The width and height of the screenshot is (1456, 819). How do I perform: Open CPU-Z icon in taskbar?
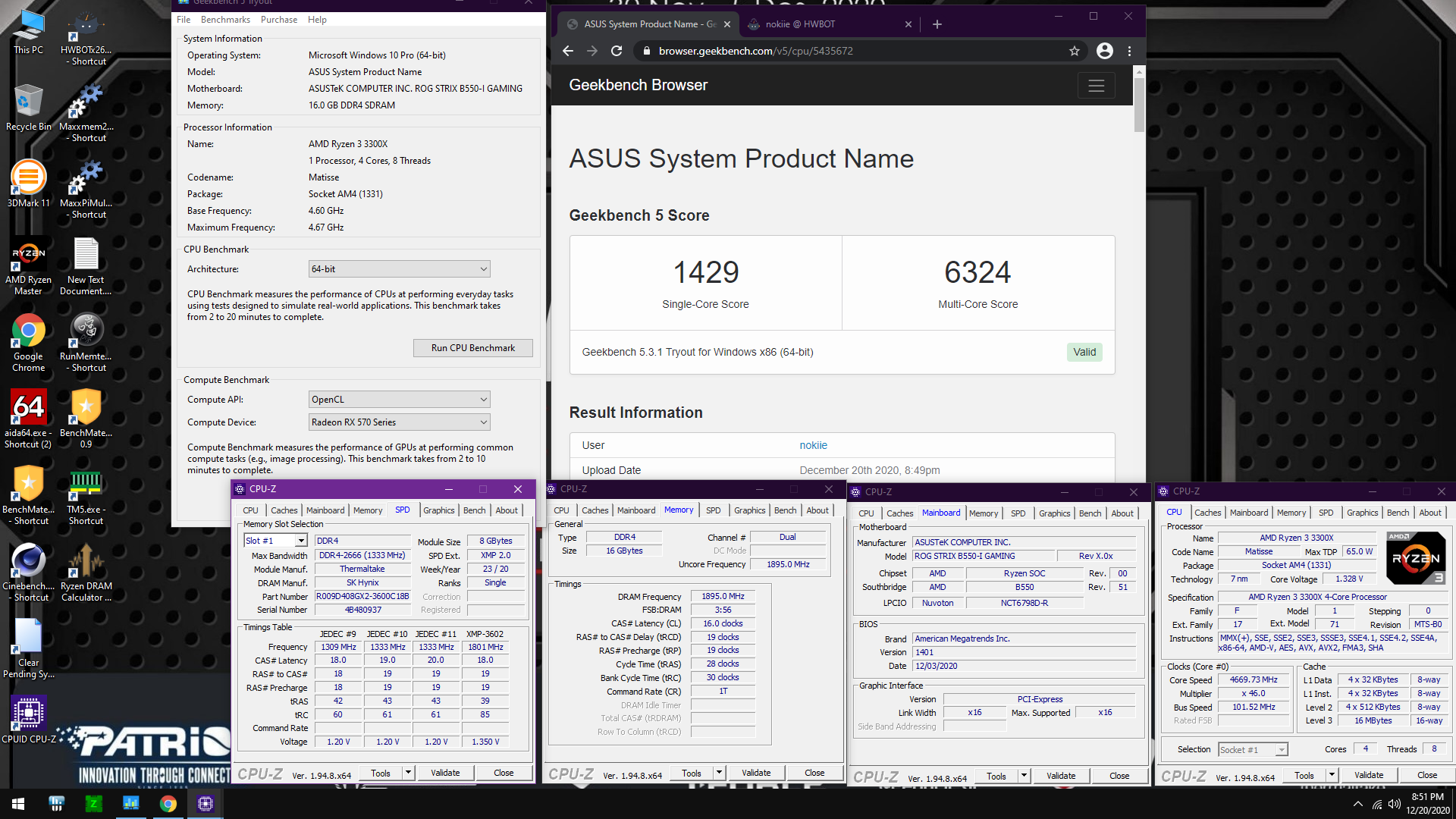tap(205, 804)
